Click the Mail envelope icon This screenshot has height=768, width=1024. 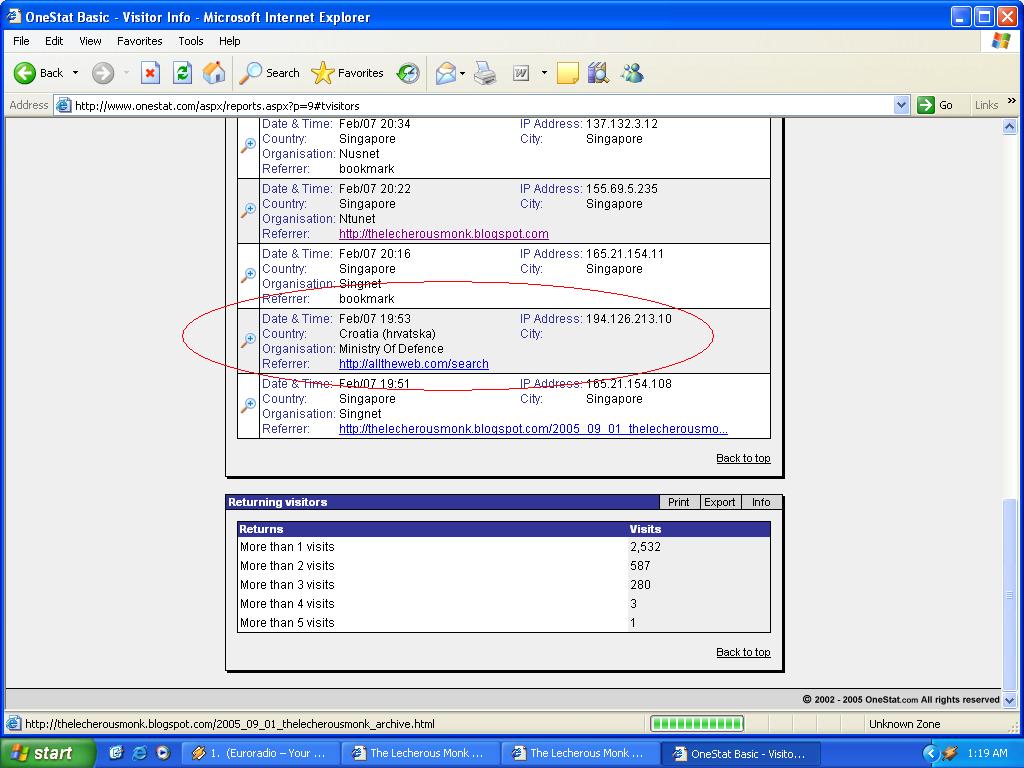click(x=445, y=72)
